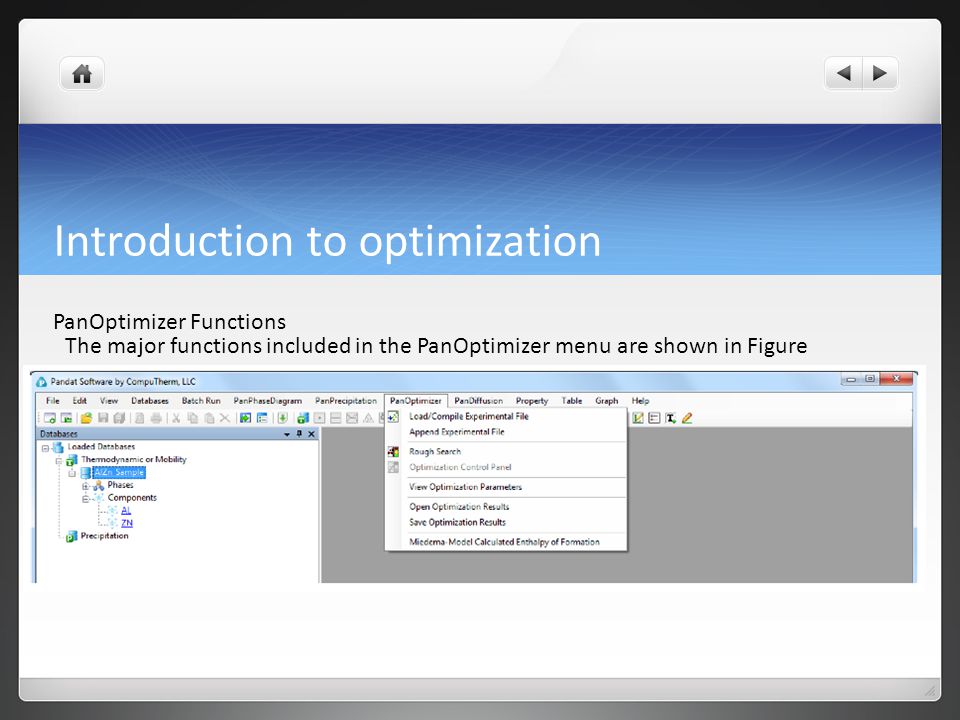
Task: Choose Miedema-Model Calculated Enthalpy of Formation
Action: [x=506, y=542]
